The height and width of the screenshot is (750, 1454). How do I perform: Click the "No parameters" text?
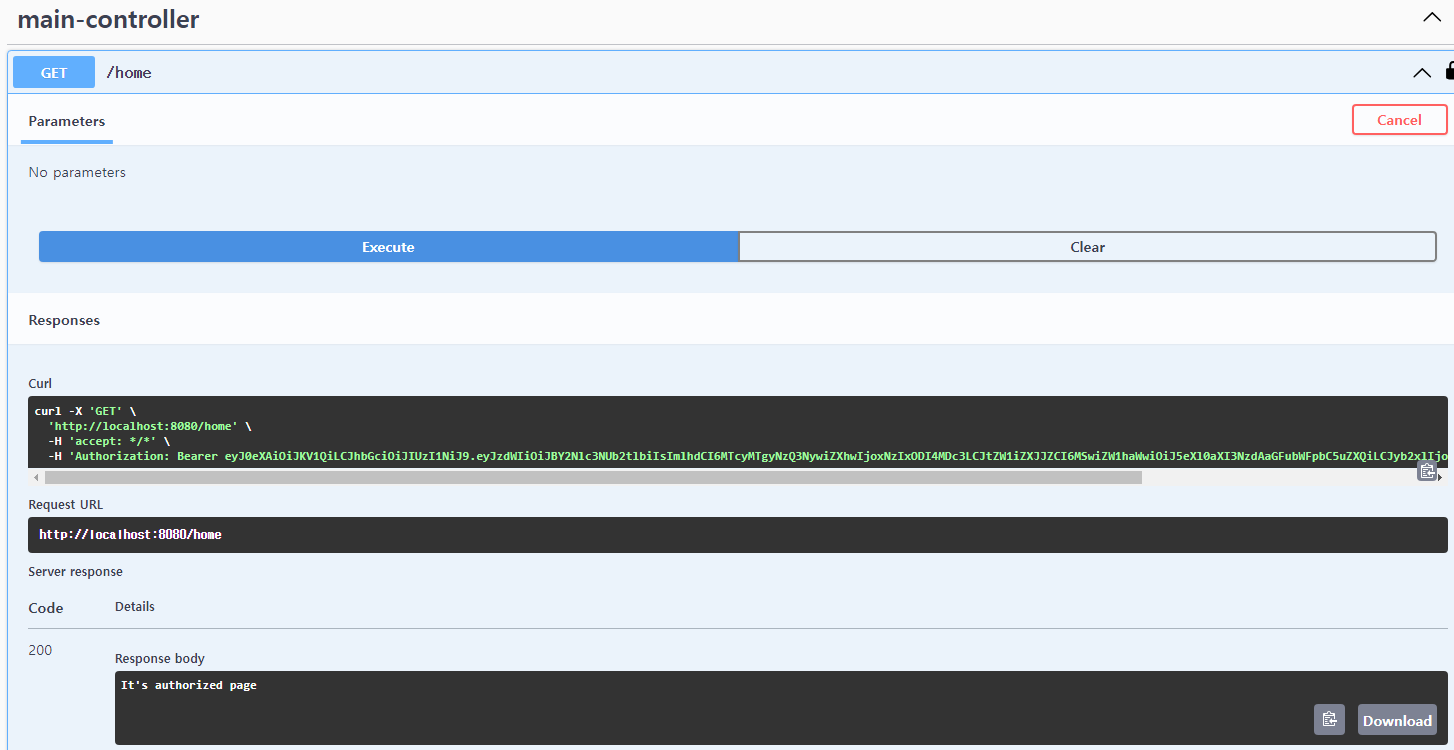tap(77, 172)
